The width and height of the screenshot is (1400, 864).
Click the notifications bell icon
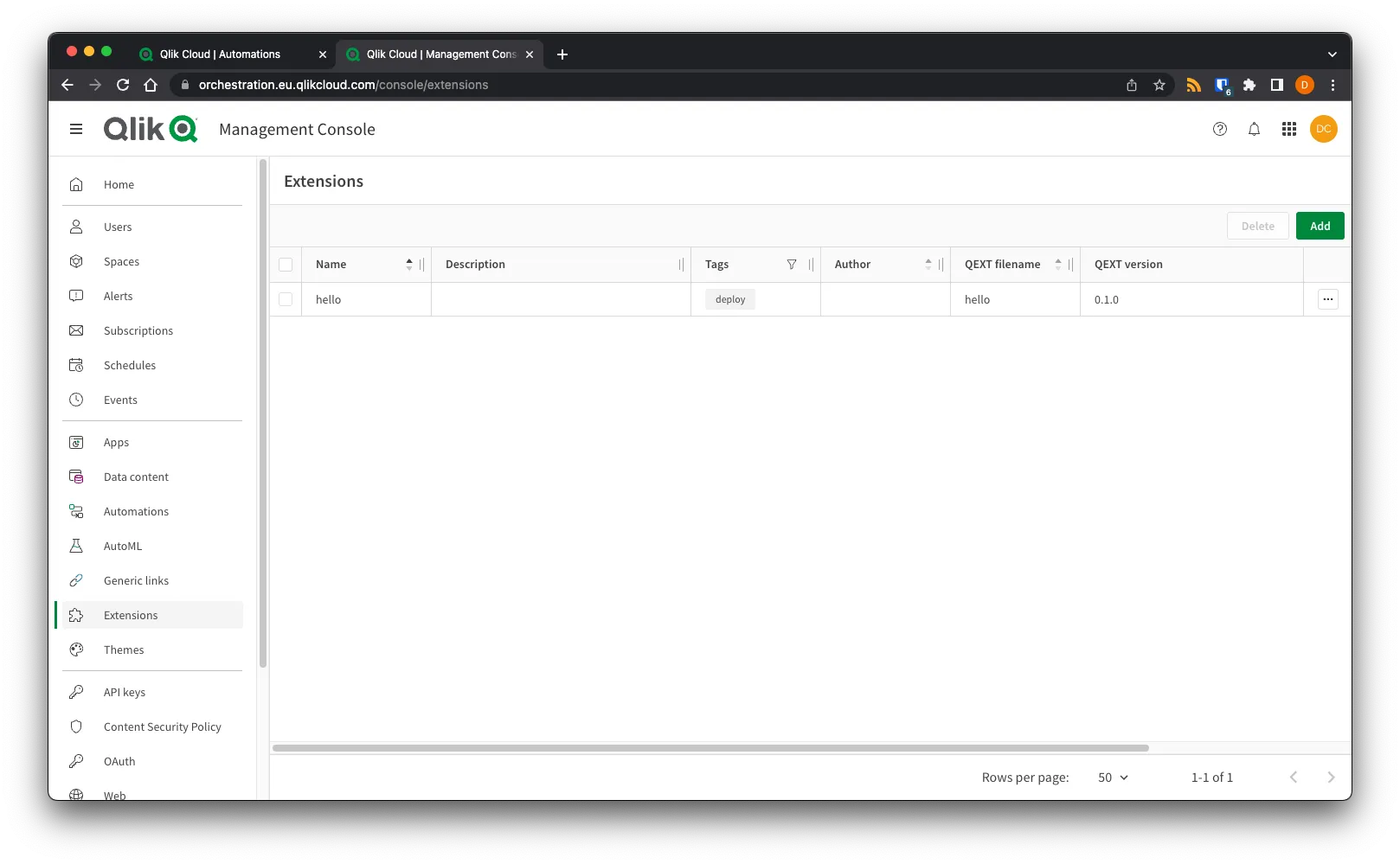pyautogui.click(x=1254, y=129)
